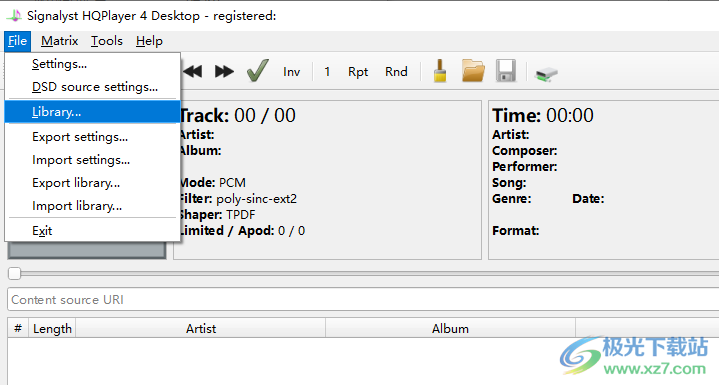Click the 'Performer:' label

pyautogui.click(x=525, y=167)
